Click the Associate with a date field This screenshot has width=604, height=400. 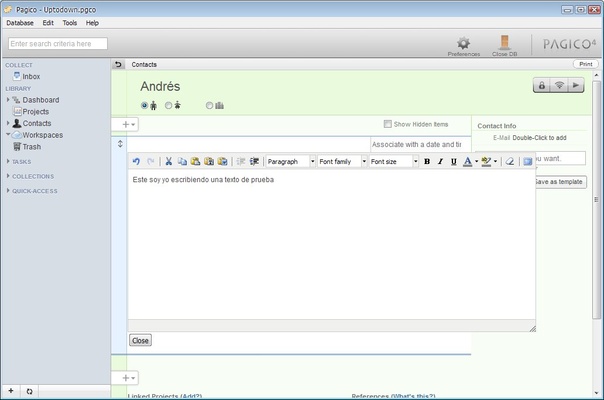point(421,145)
